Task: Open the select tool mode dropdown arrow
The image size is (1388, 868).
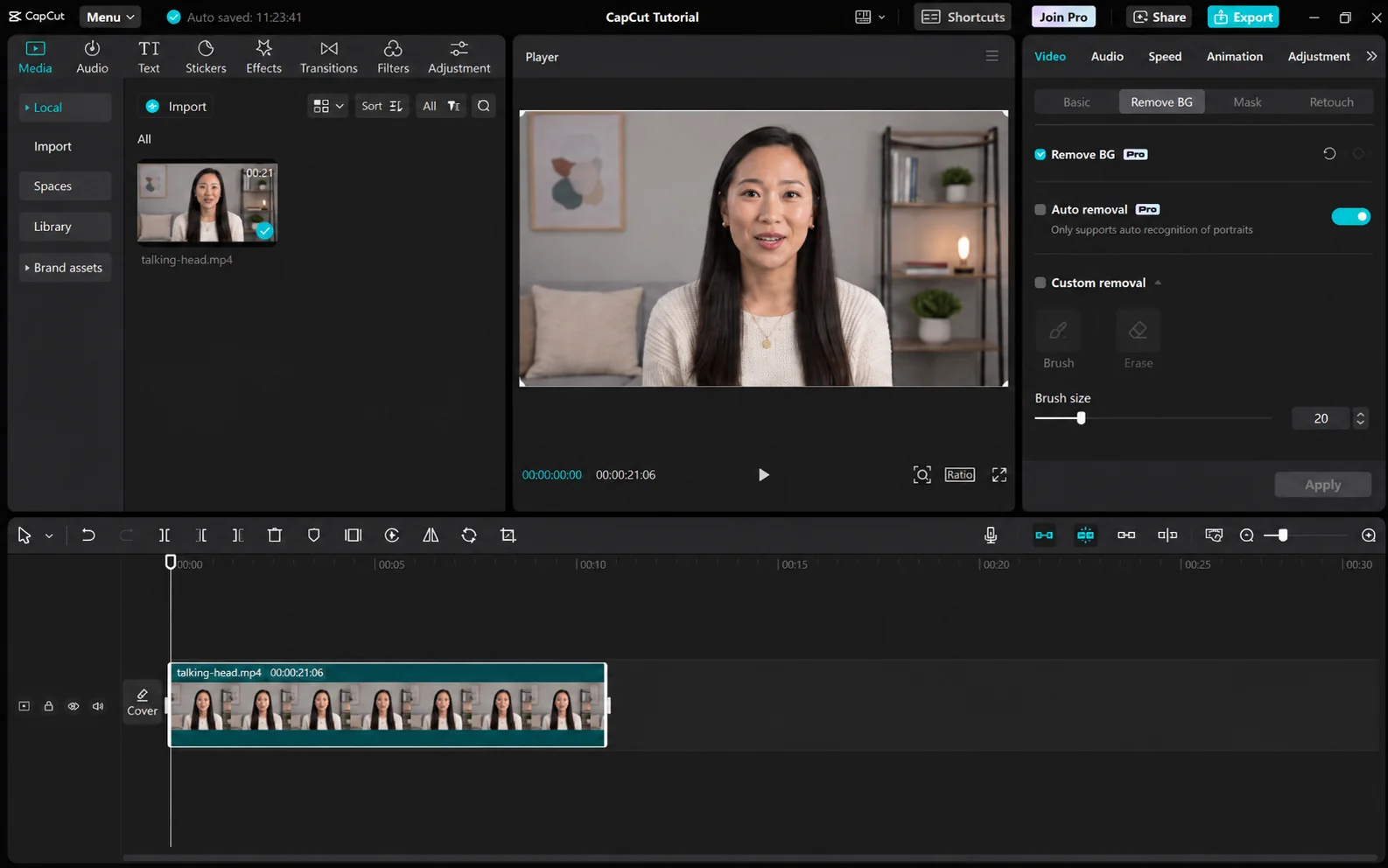Action: (49, 535)
